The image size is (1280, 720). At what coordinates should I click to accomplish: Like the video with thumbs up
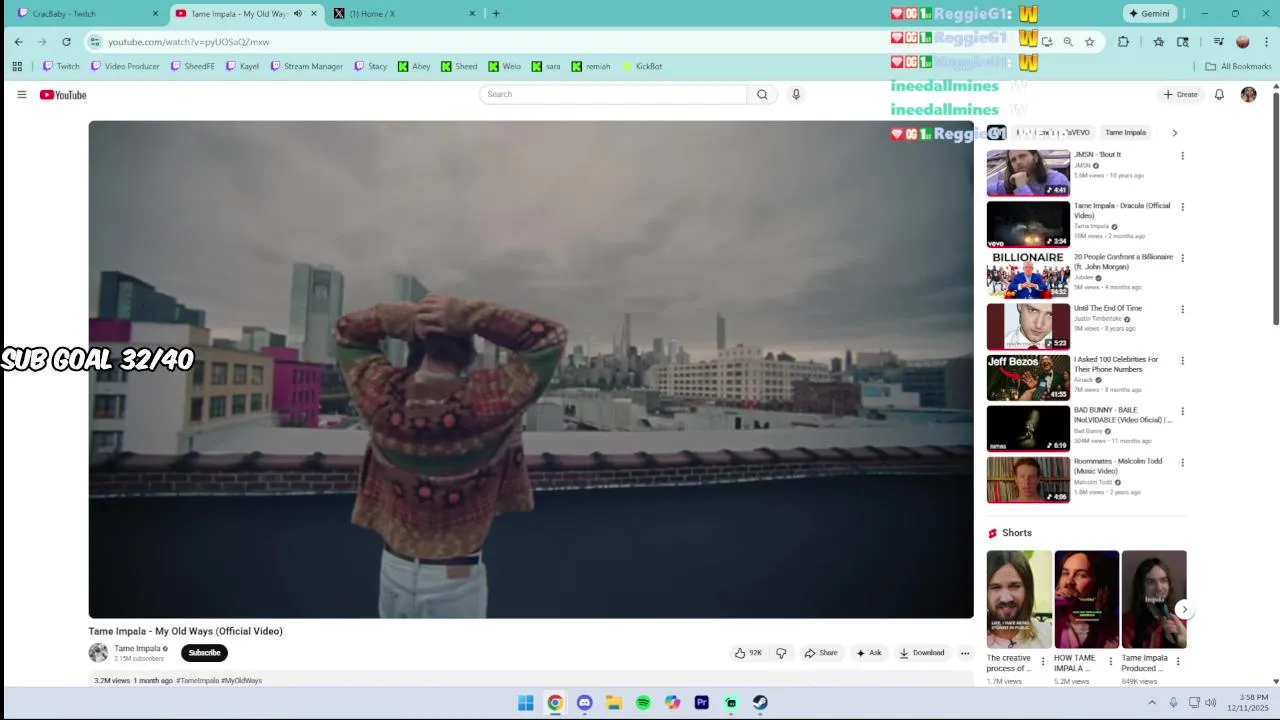pos(749,653)
